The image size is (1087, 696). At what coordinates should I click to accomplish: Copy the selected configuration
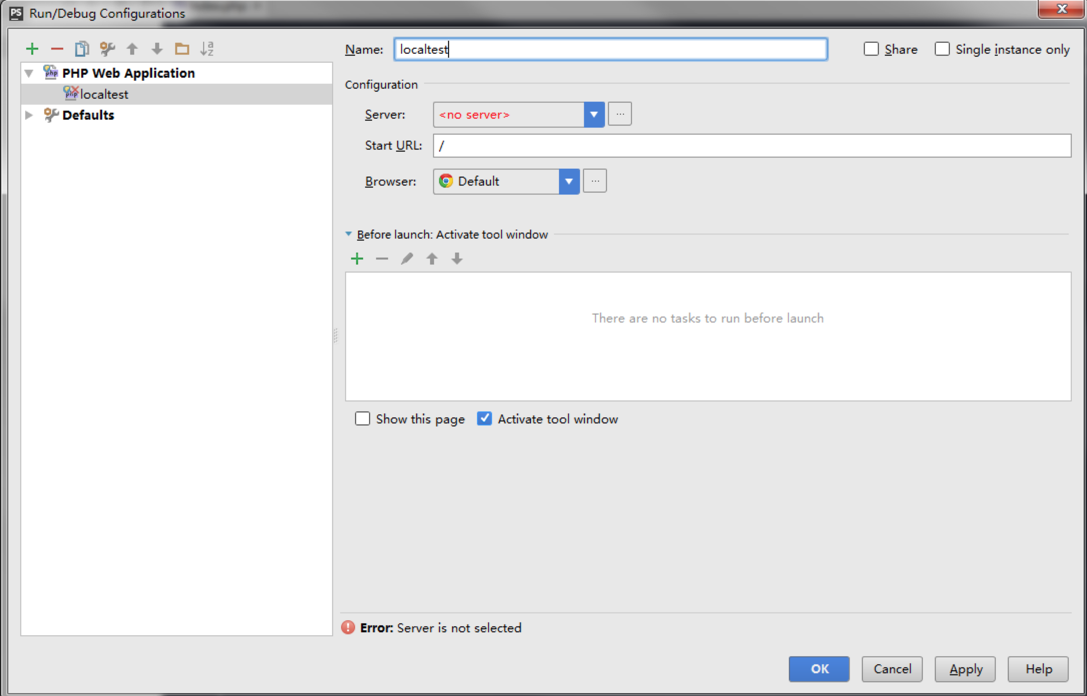tap(82, 49)
